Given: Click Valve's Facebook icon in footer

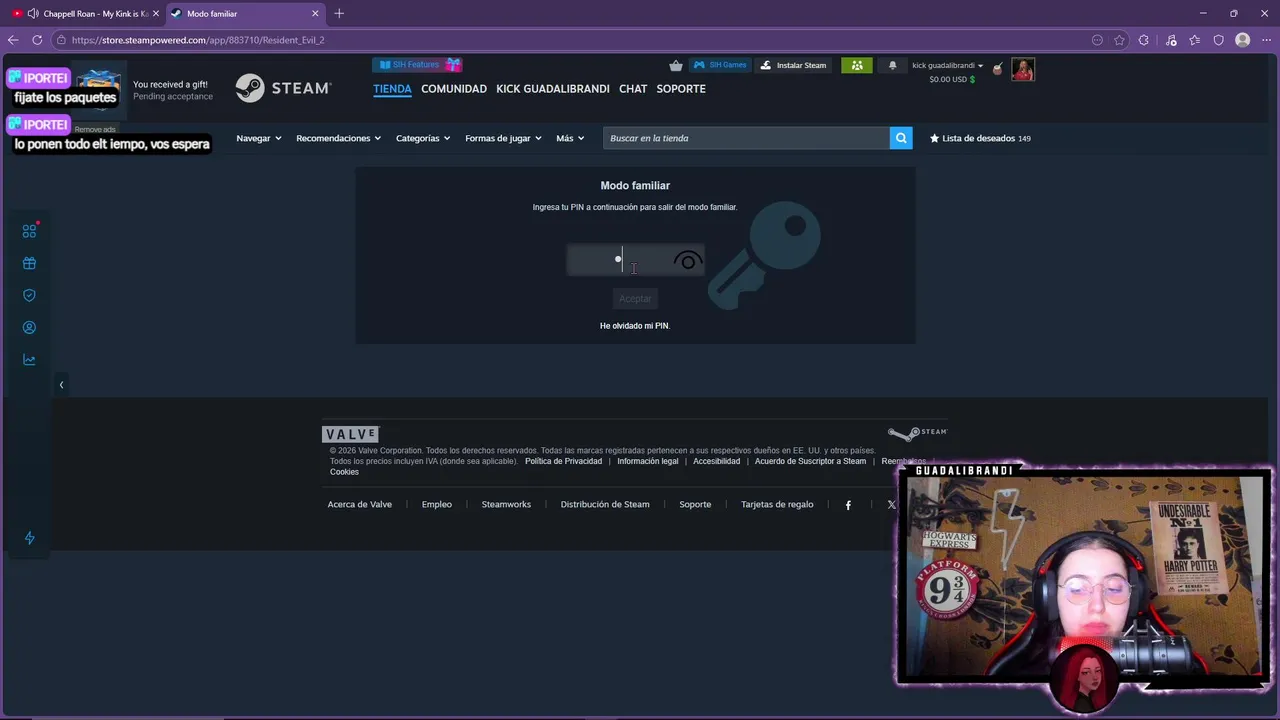Looking at the screenshot, I should coord(848,505).
